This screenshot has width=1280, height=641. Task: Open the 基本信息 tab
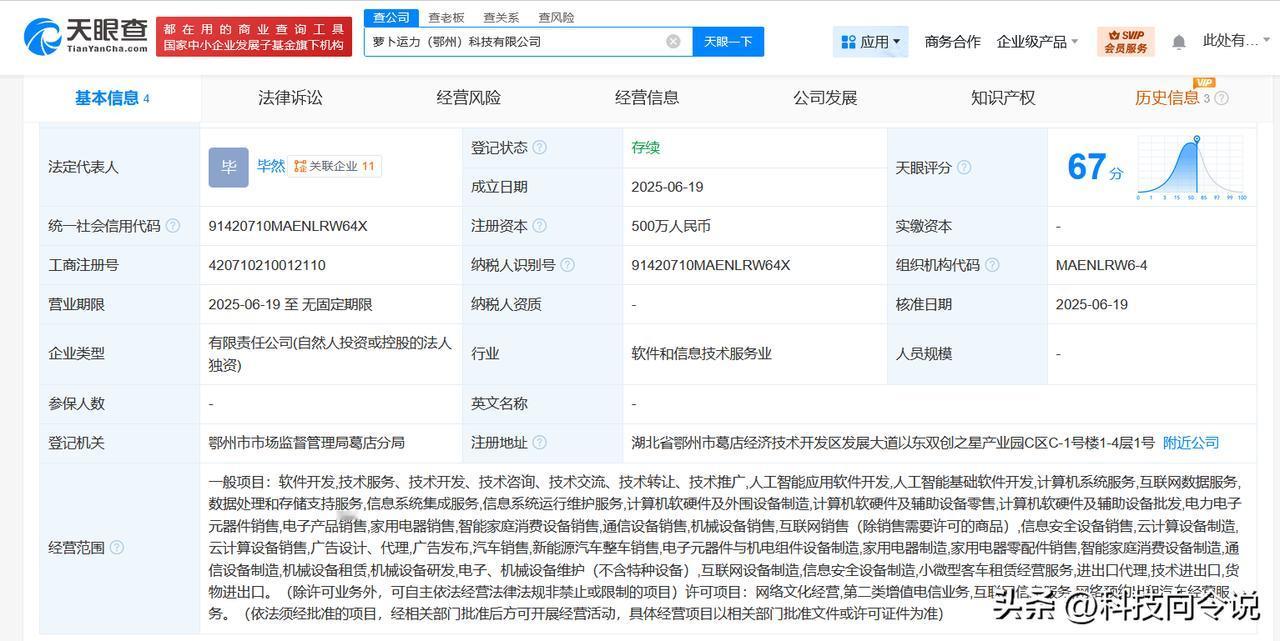coord(112,98)
